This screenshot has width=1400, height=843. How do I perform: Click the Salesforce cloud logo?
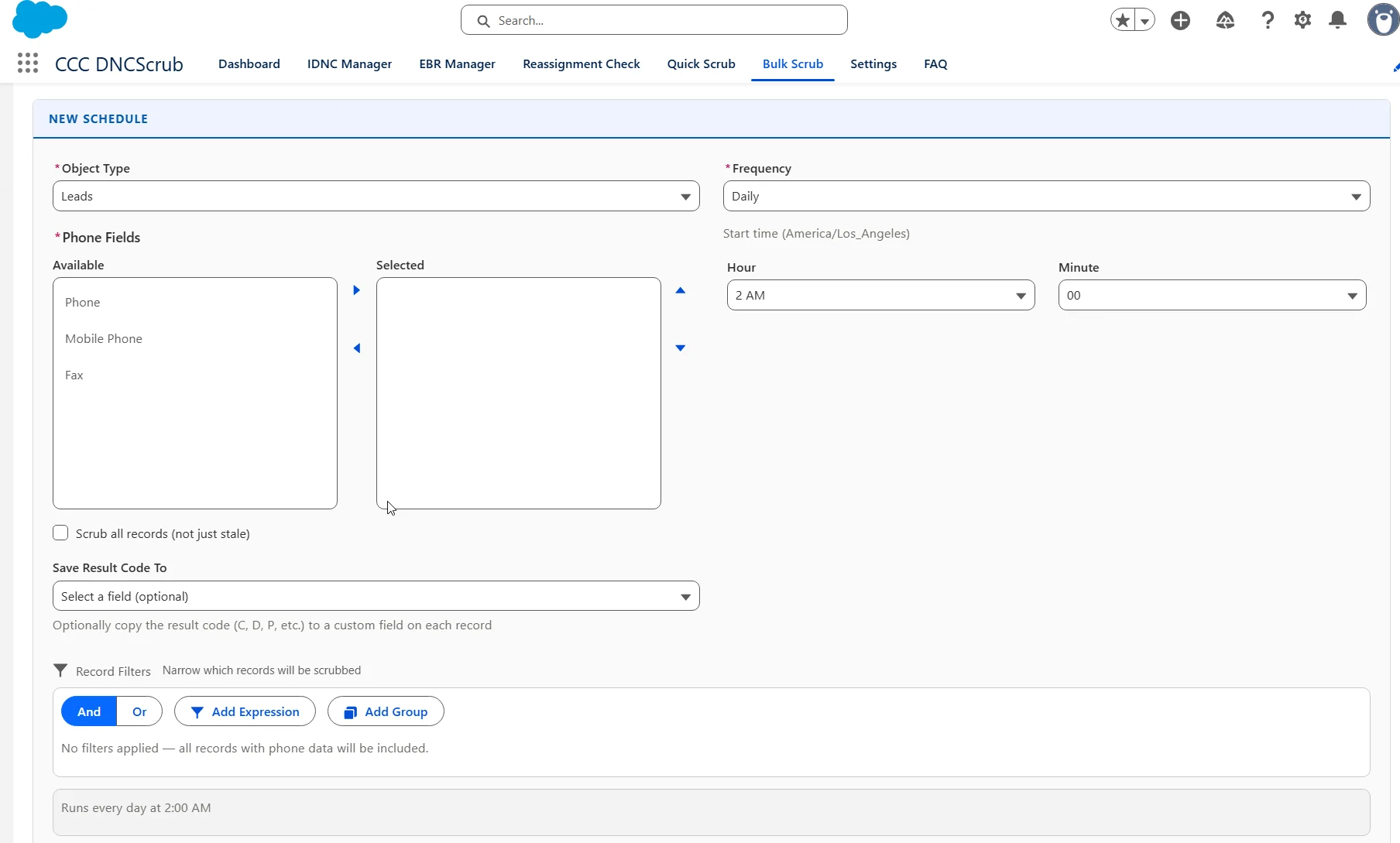39,19
